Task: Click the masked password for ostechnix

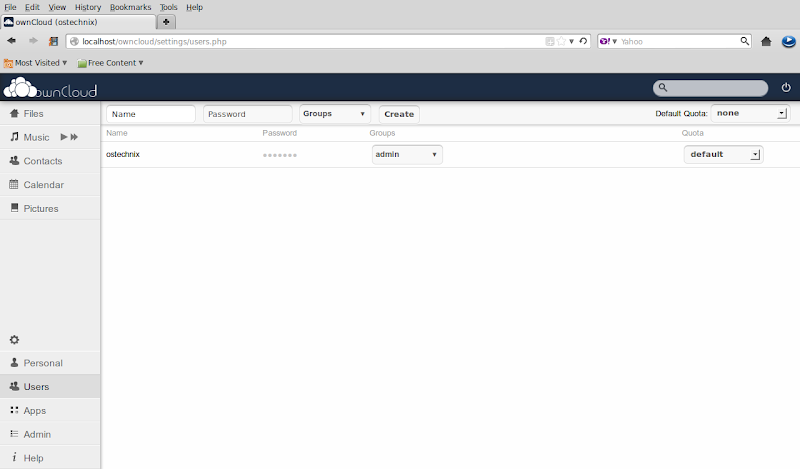Action: point(280,155)
